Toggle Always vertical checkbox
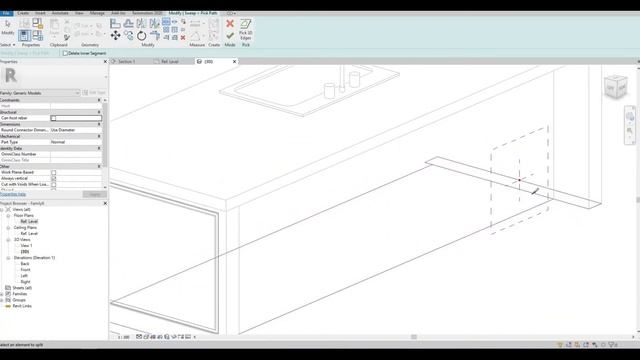The height and width of the screenshot is (360, 640). (53, 178)
